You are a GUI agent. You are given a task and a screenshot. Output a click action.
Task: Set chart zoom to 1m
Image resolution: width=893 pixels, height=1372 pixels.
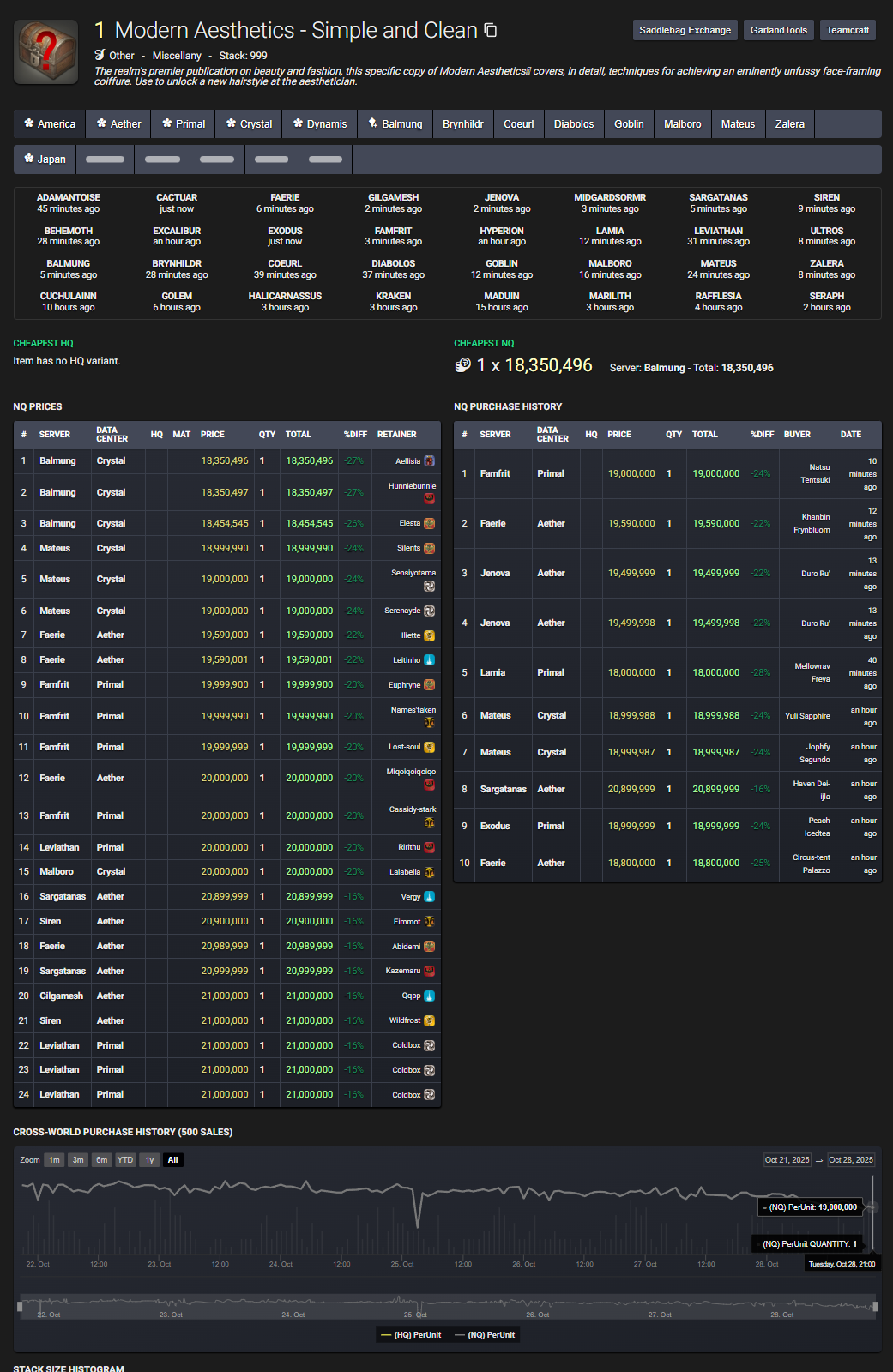54,1160
